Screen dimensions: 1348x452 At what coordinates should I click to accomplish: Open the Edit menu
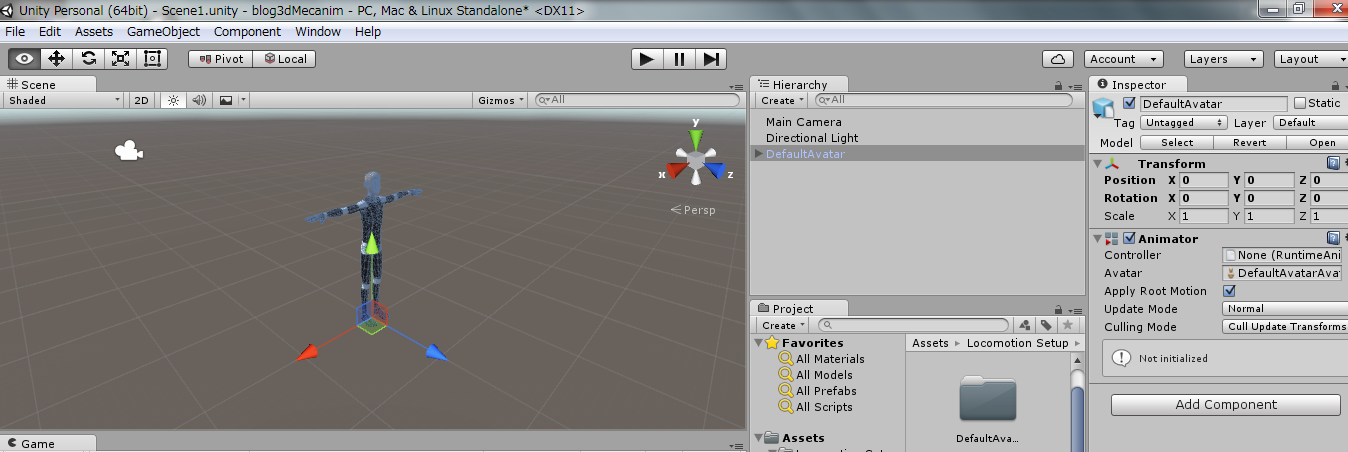50,31
